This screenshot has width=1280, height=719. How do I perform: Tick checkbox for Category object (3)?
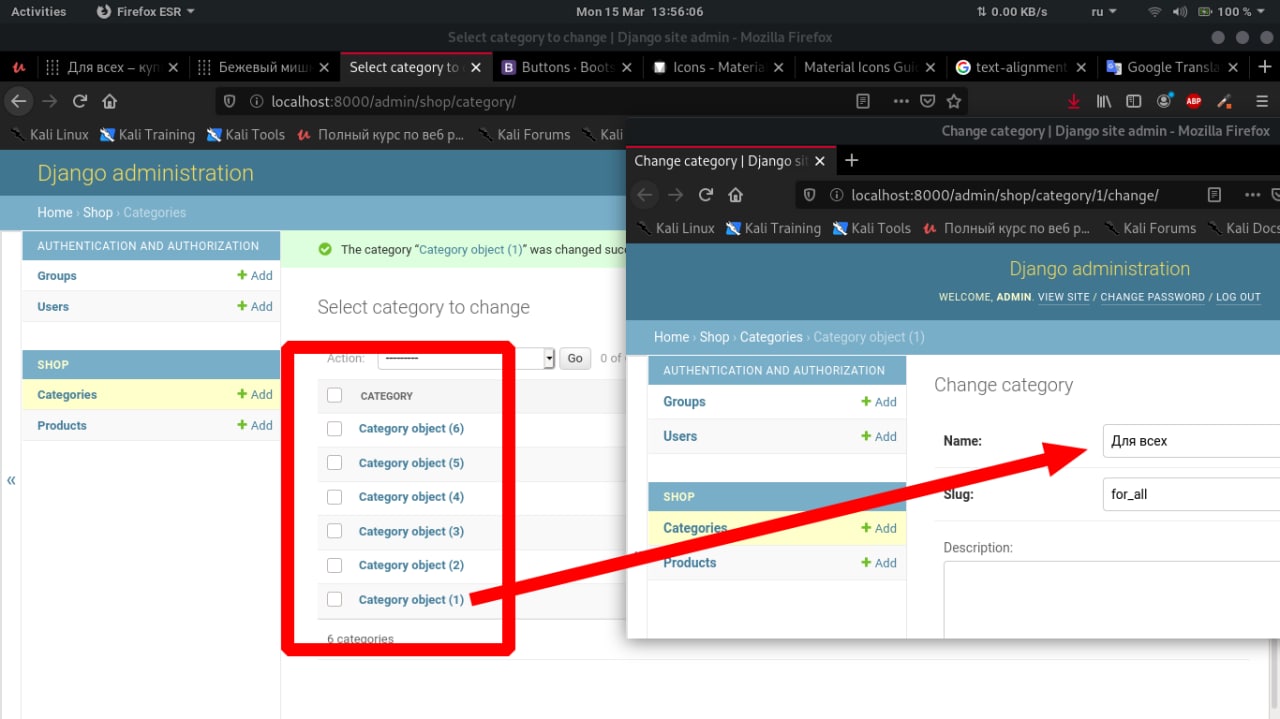(x=335, y=530)
